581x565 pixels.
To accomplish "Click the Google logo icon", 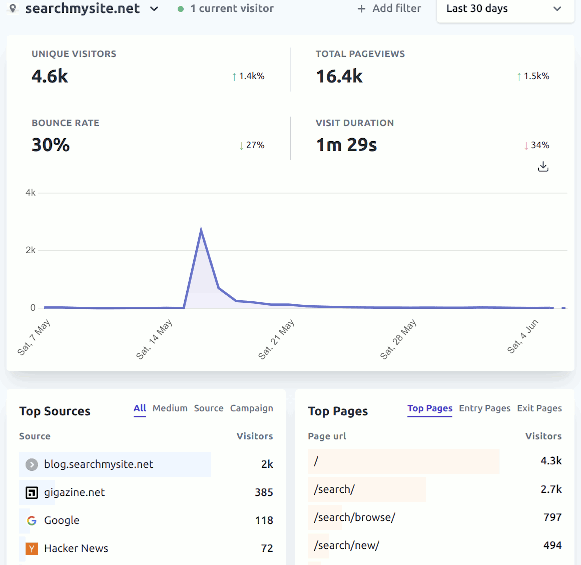I will click(31, 520).
